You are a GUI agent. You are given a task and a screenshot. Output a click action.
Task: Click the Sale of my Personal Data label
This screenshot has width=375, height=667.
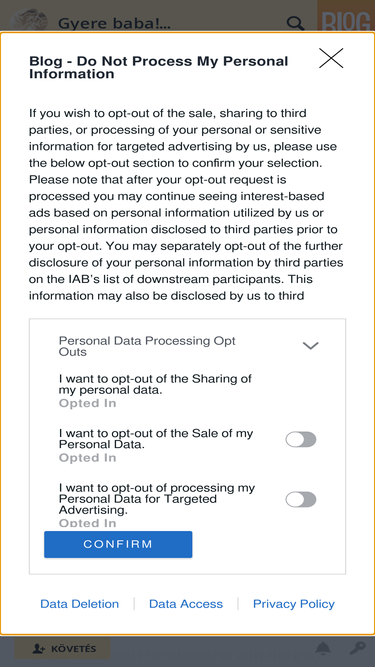(156, 439)
